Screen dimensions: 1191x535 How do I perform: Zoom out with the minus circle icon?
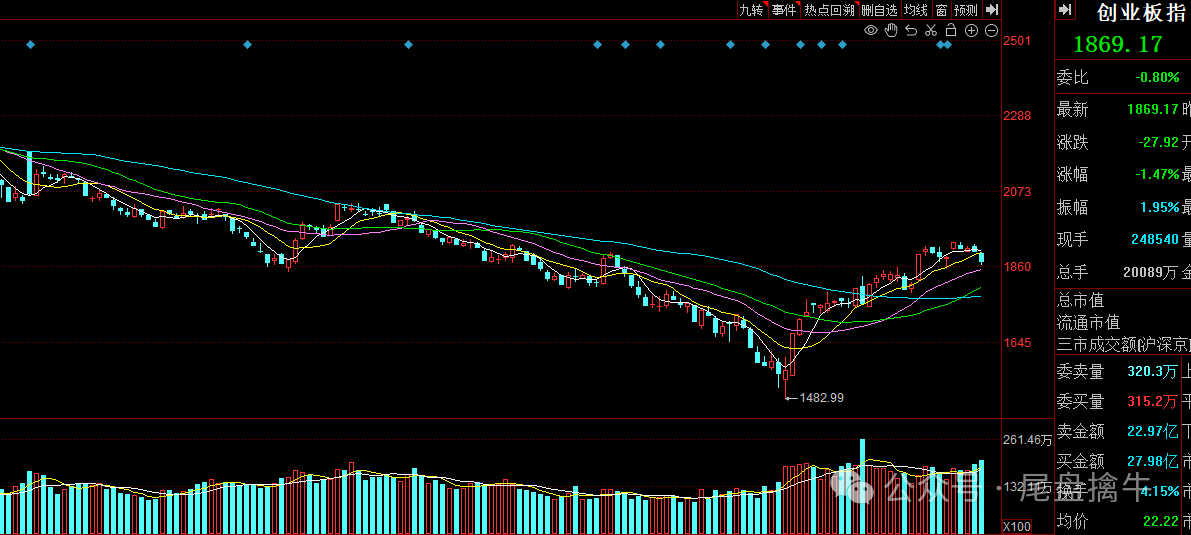pyautogui.click(x=991, y=31)
